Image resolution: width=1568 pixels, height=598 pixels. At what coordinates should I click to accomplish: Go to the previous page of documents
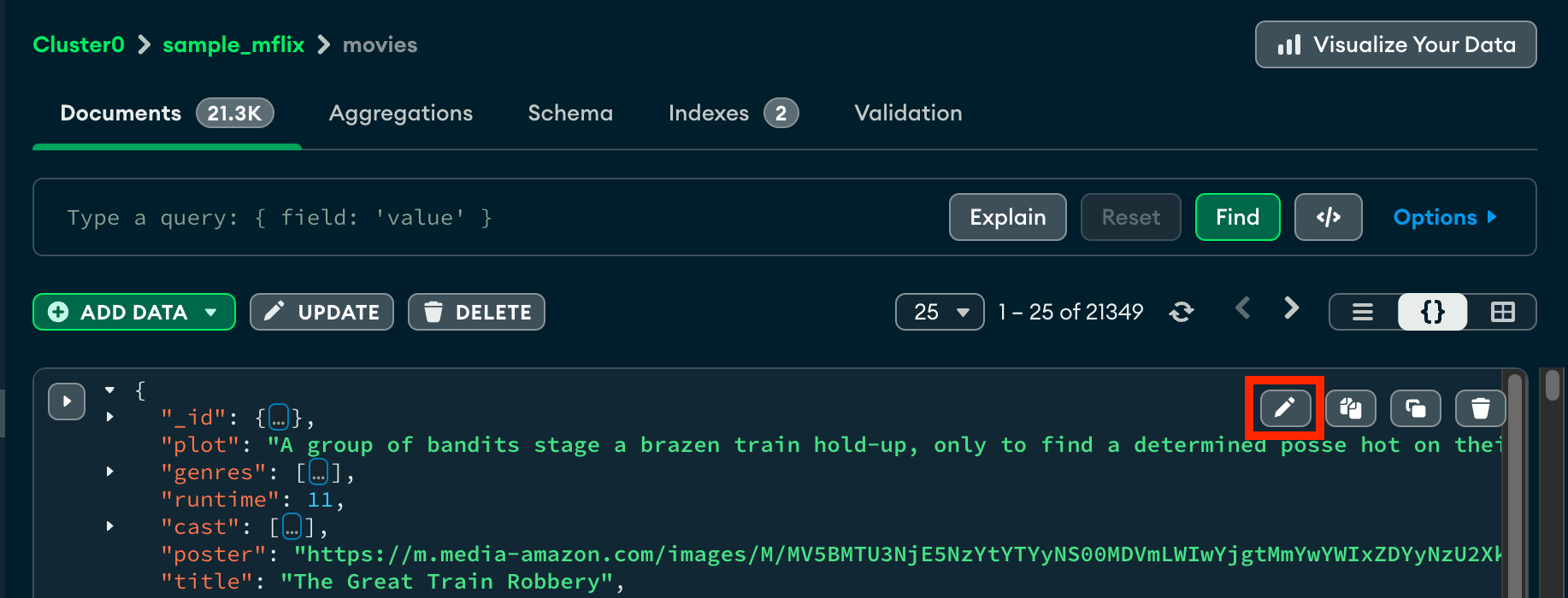coord(1243,308)
